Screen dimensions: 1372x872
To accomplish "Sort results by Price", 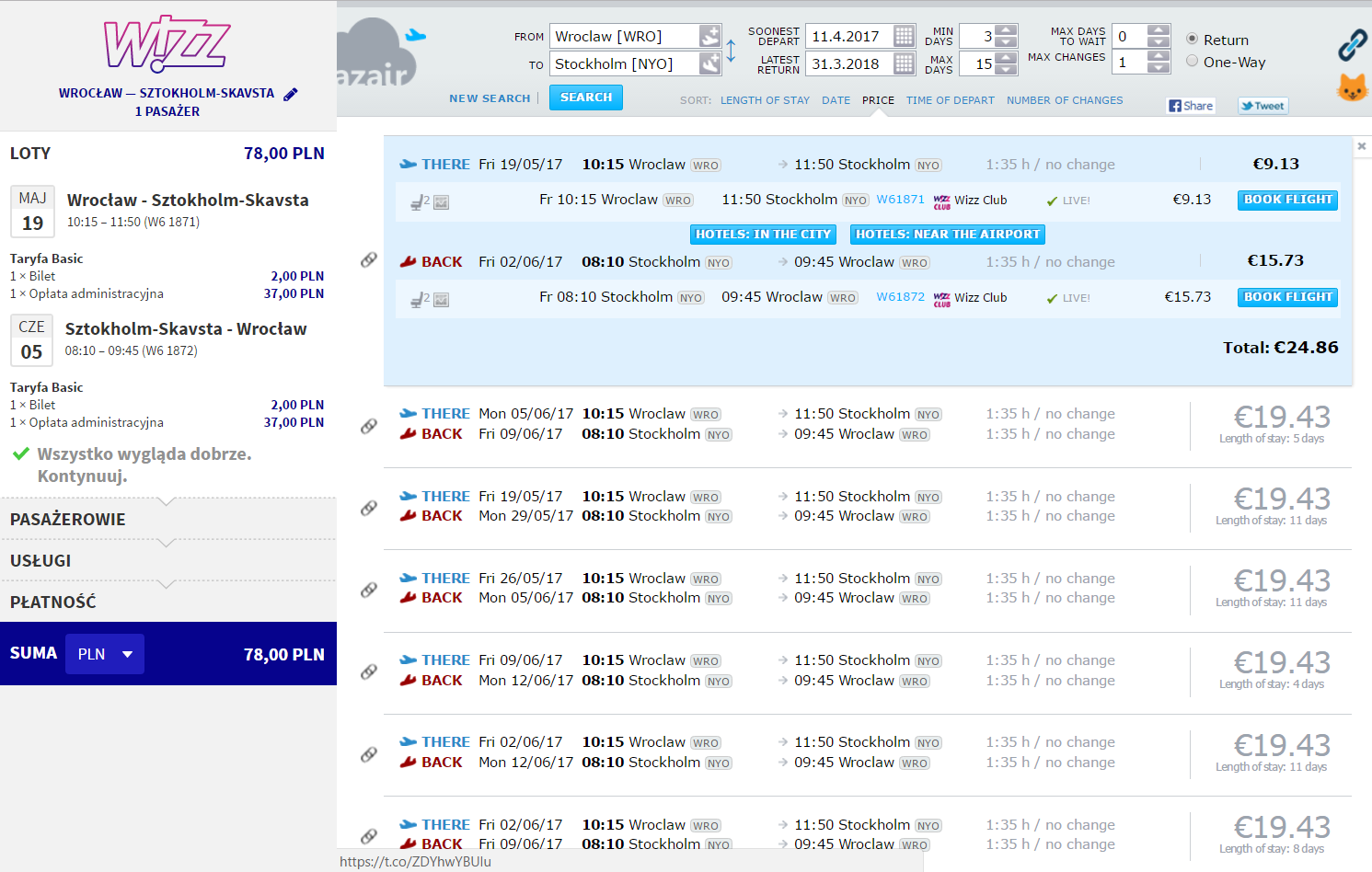I will [x=878, y=100].
